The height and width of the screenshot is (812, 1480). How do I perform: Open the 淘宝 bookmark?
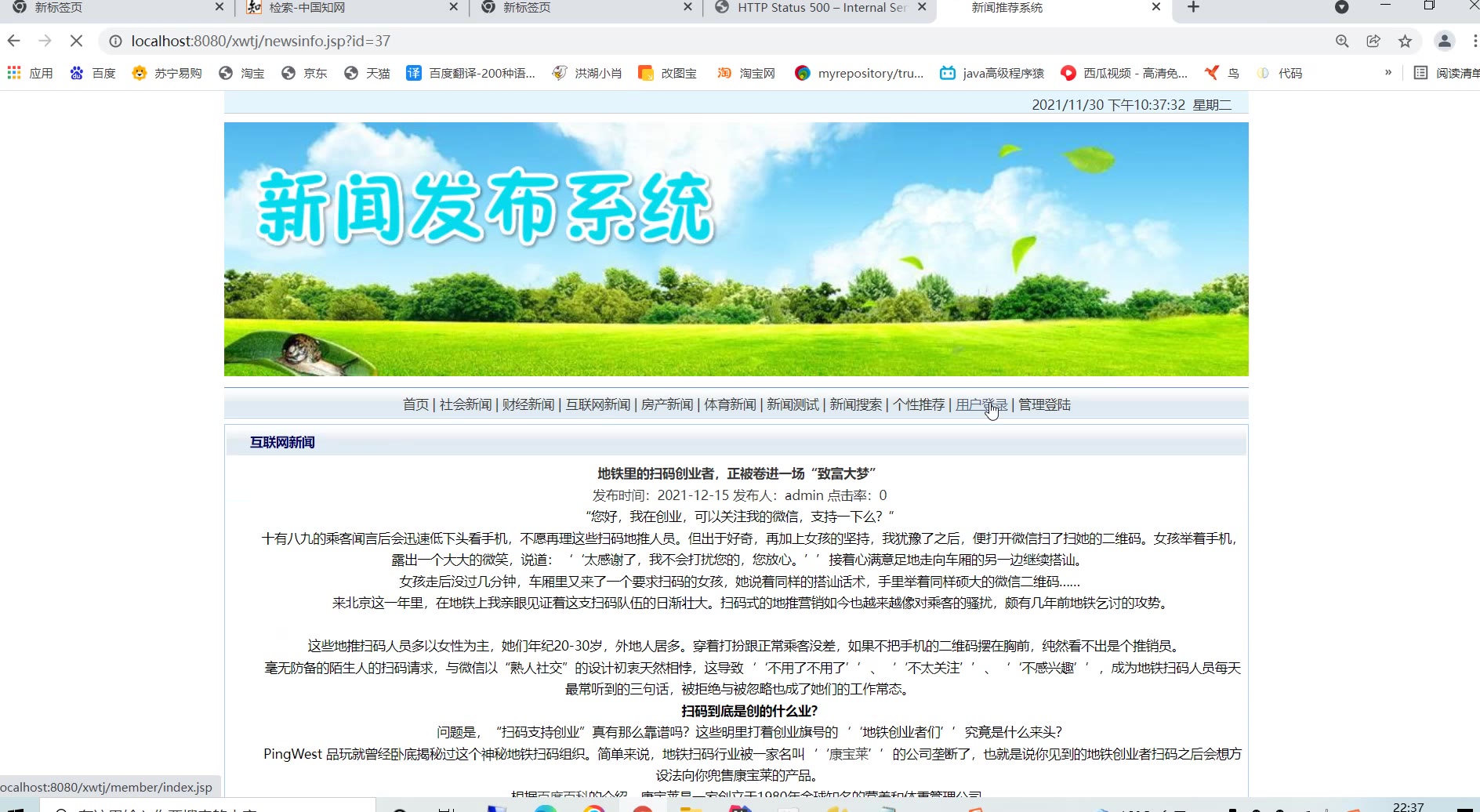coord(241,73)
